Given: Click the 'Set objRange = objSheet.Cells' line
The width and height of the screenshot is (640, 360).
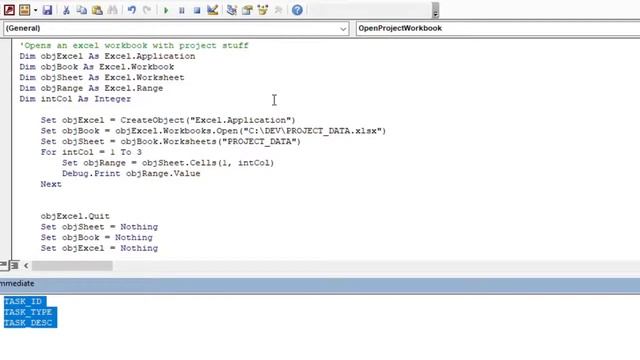Looking at the screenshot, I should coord(168,162).
